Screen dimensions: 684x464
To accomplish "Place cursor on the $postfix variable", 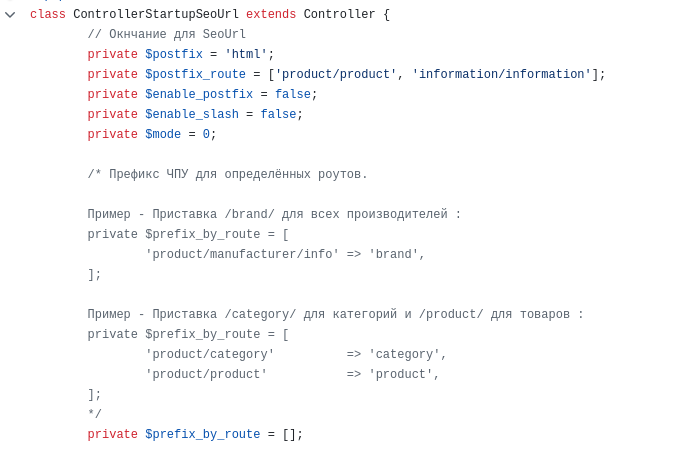I will [x=173, y=55].
